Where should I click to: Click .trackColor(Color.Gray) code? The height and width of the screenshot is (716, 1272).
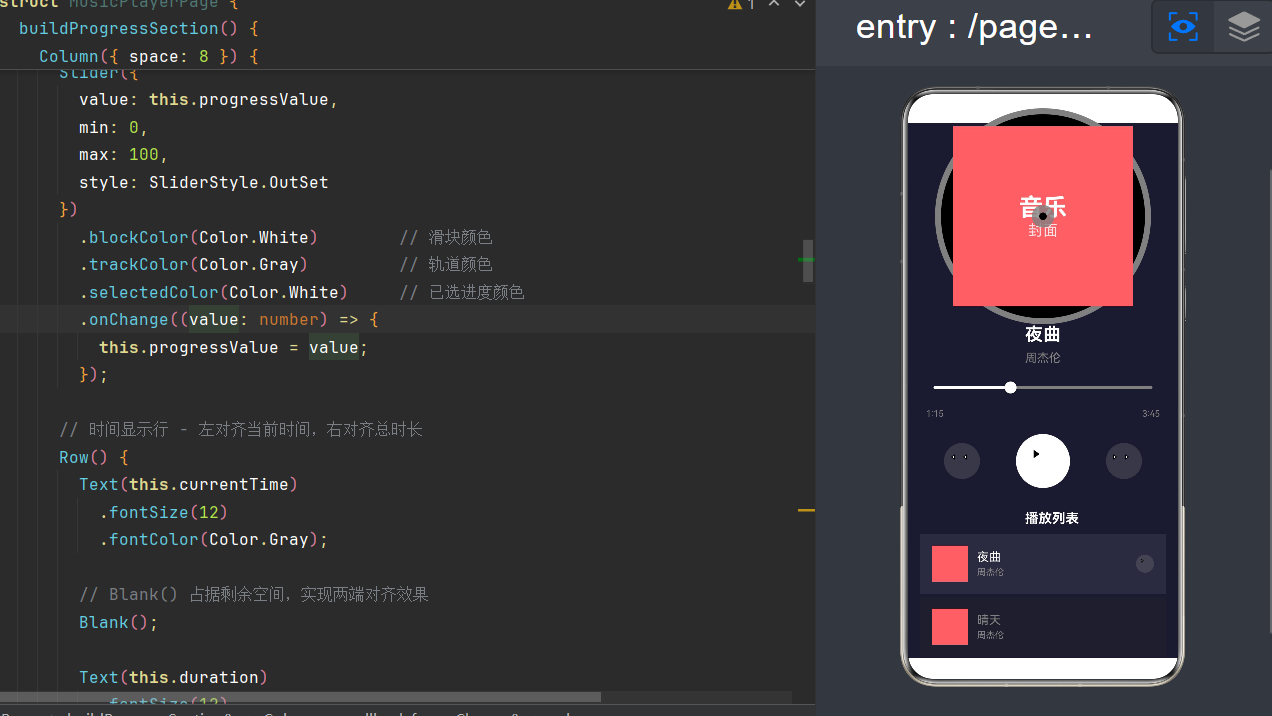click(193, 265)
